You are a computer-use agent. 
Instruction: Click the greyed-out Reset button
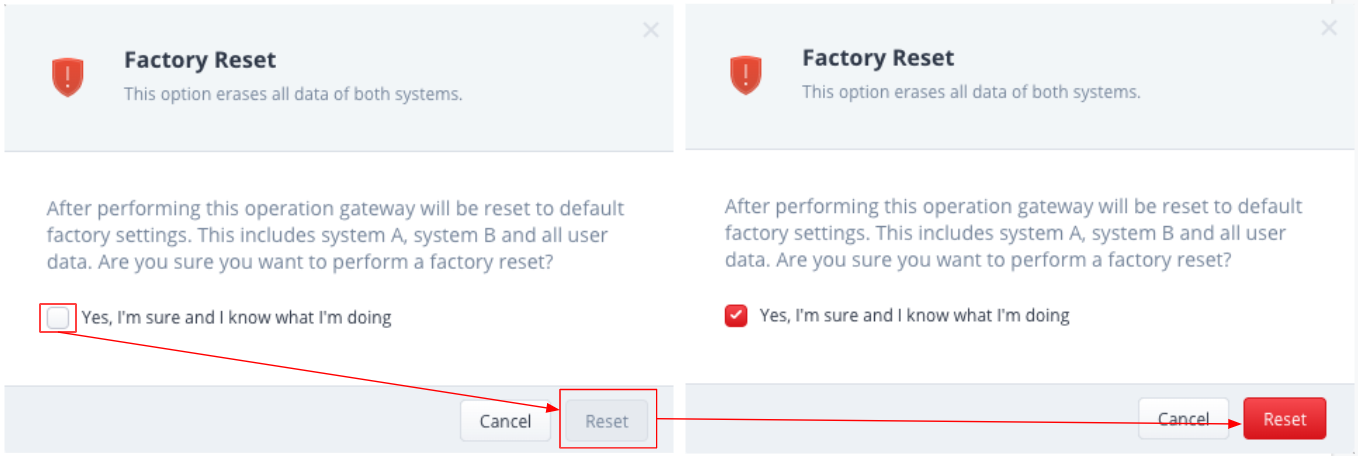click(x=607, y=421)
